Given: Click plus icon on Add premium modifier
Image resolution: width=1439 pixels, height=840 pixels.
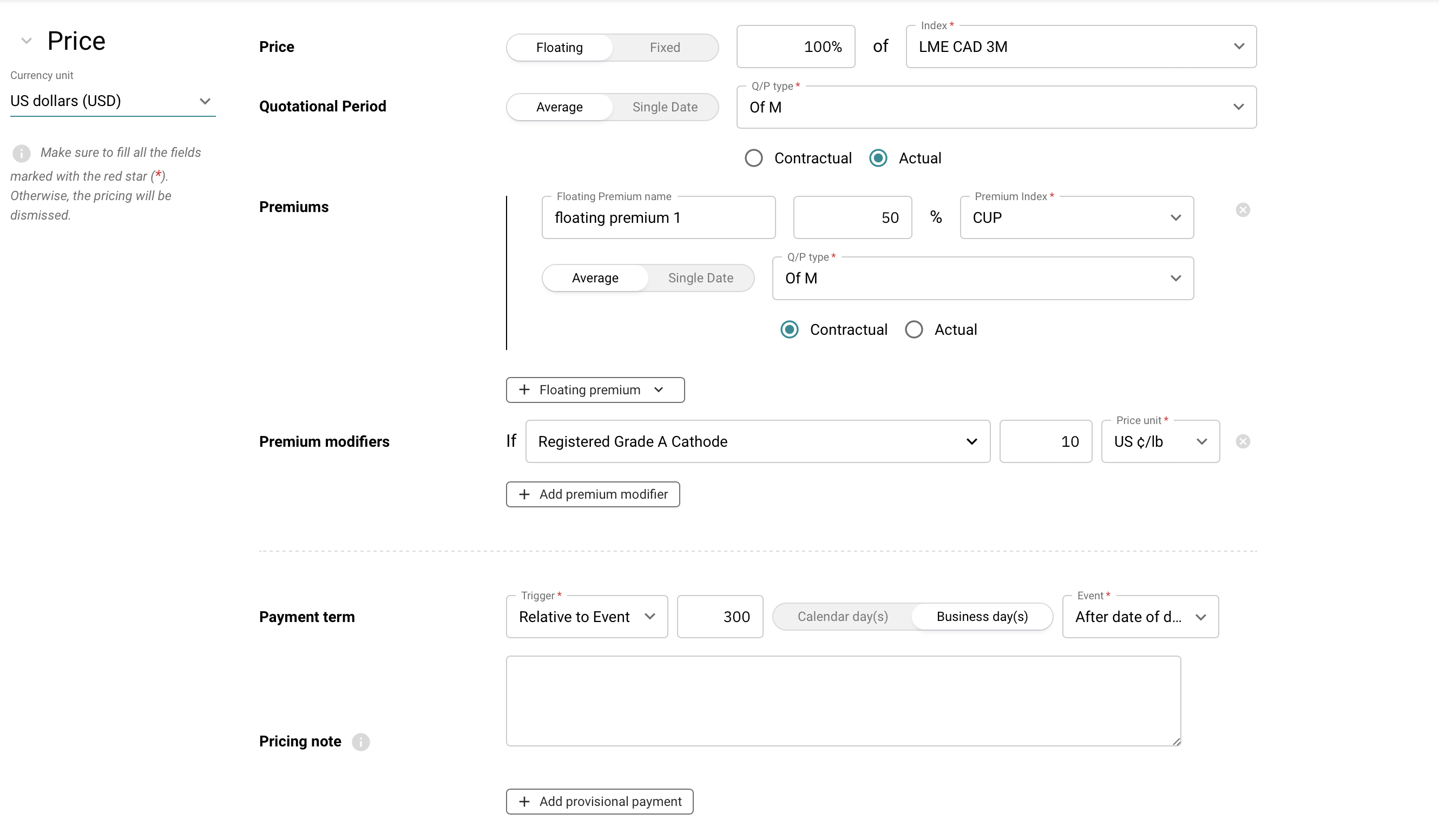Looking at the screenshot, I should (x=524, y=494).
